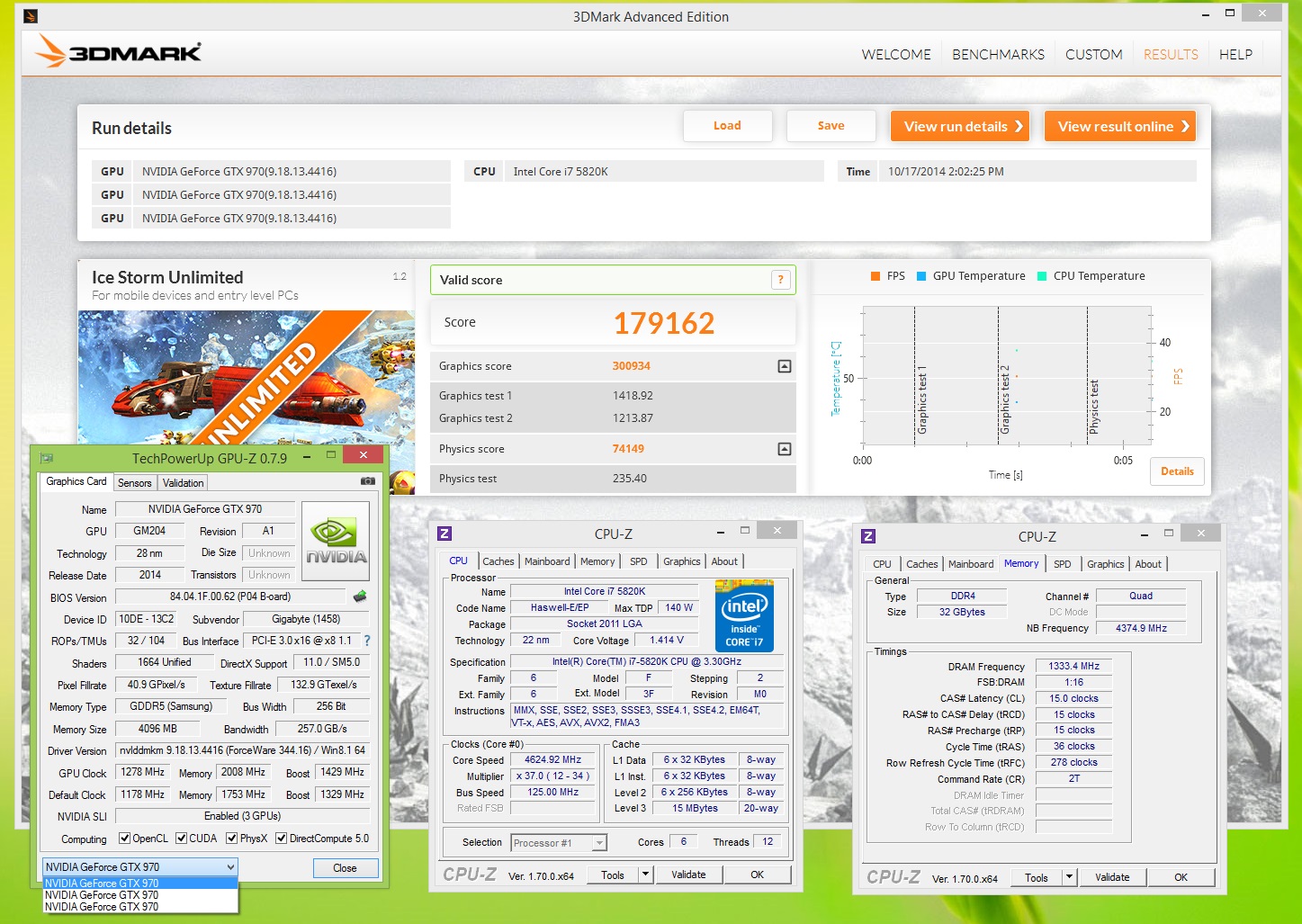Toggle the PhysX checkbox

click(x=232, y=839)
